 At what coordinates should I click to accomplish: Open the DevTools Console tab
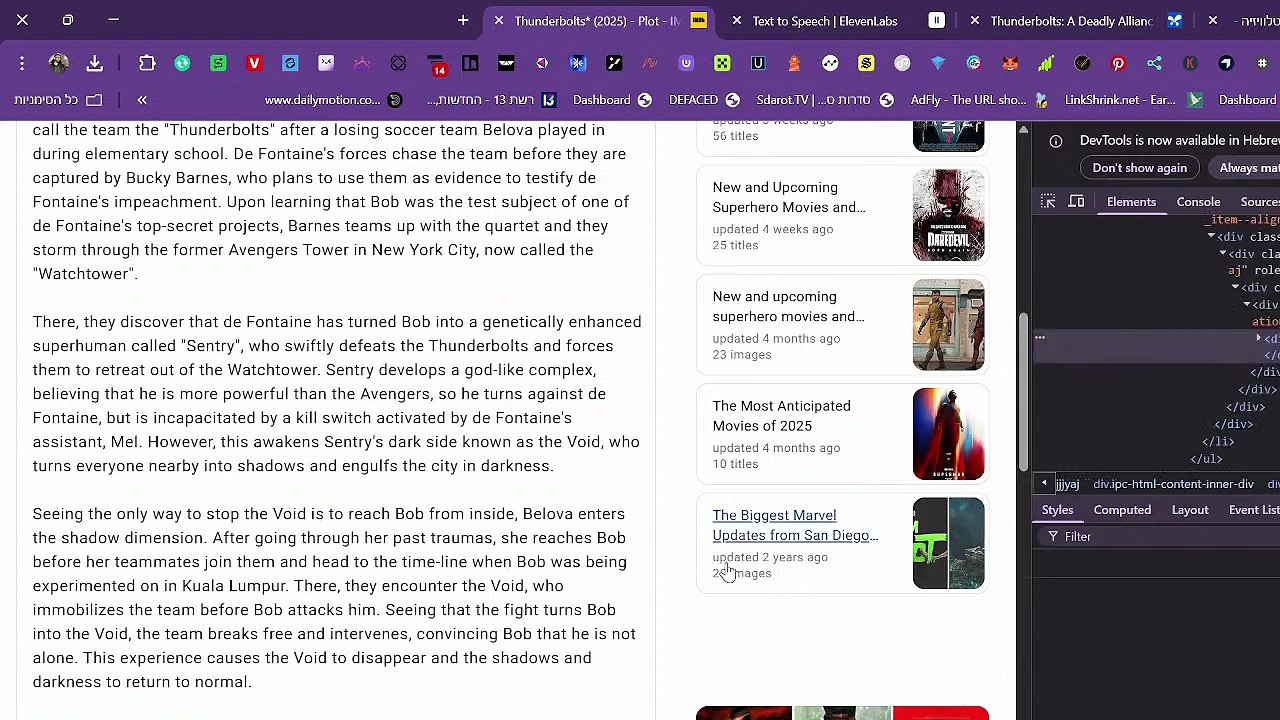[1198, 202]
